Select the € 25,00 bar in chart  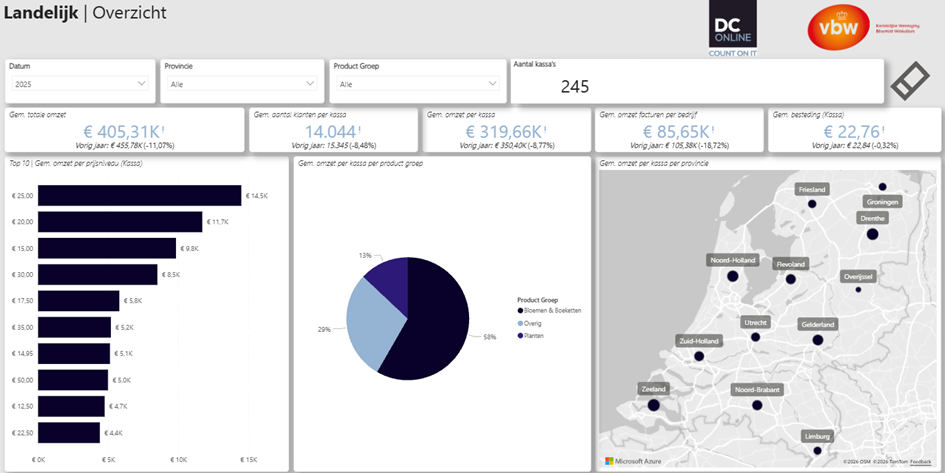coord(139,195)
